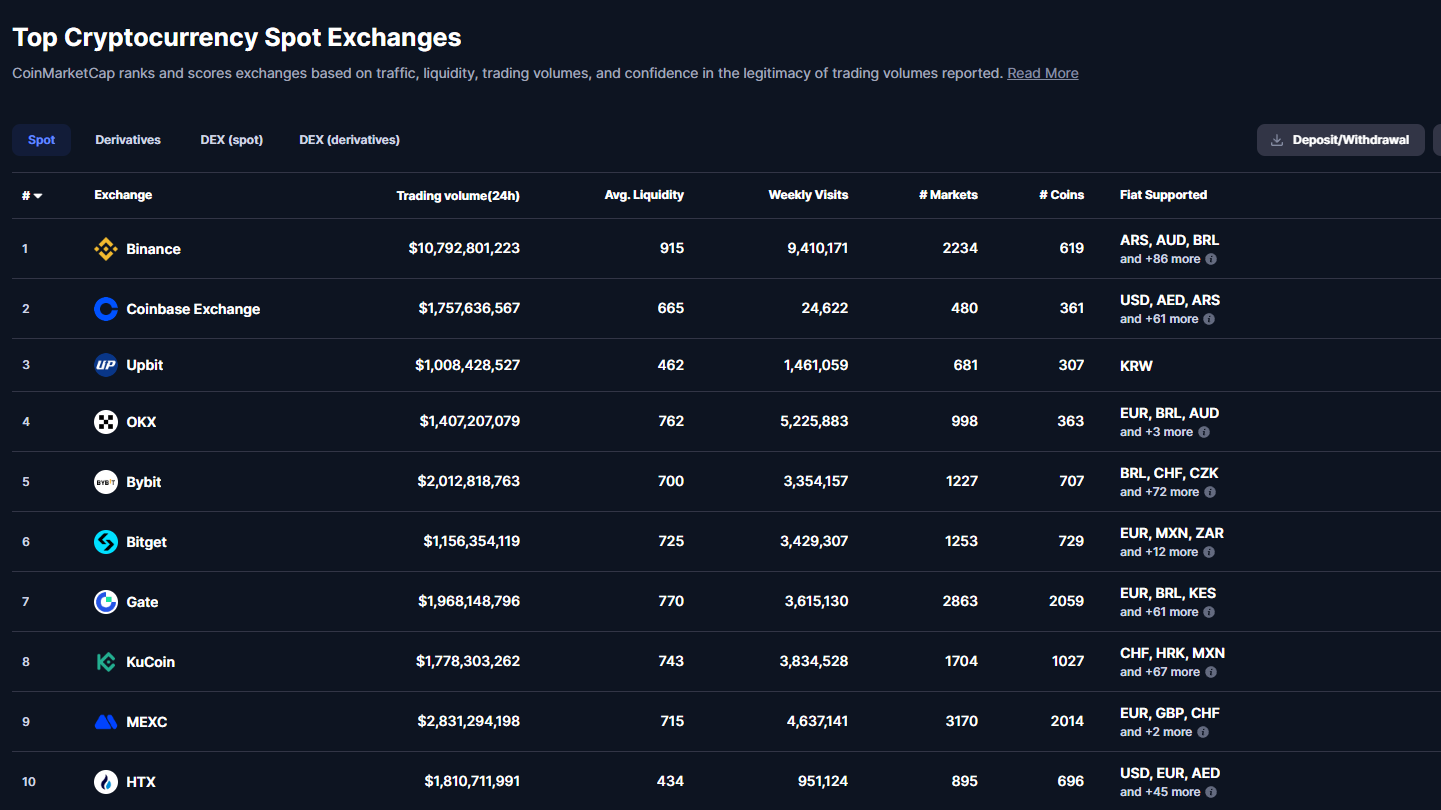Click info icon beside OKX's +3 more
1441x810 pixels.
(x=1204, y=432)
